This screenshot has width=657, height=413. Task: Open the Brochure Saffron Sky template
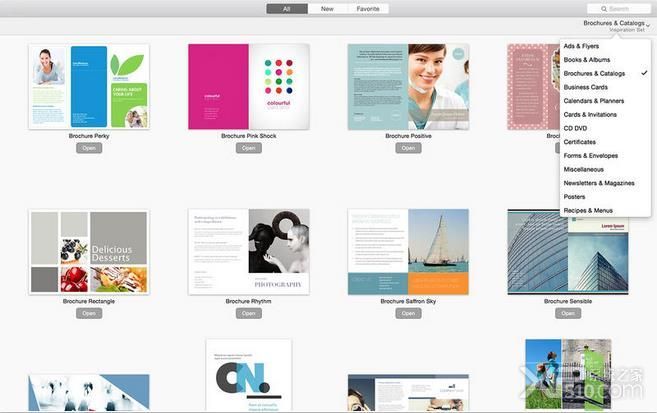pos(408,313)
